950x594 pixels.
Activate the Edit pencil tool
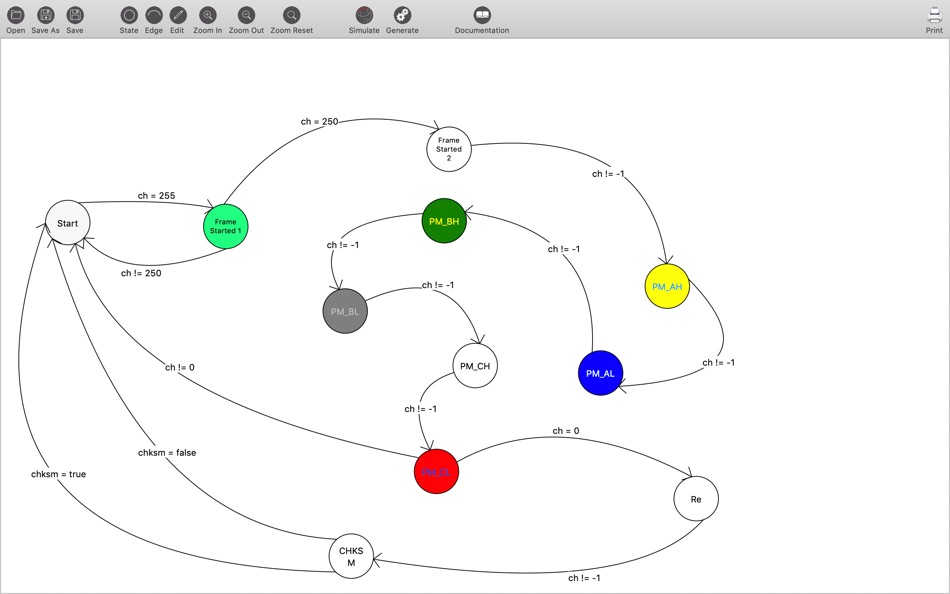(x=178, y=15)
